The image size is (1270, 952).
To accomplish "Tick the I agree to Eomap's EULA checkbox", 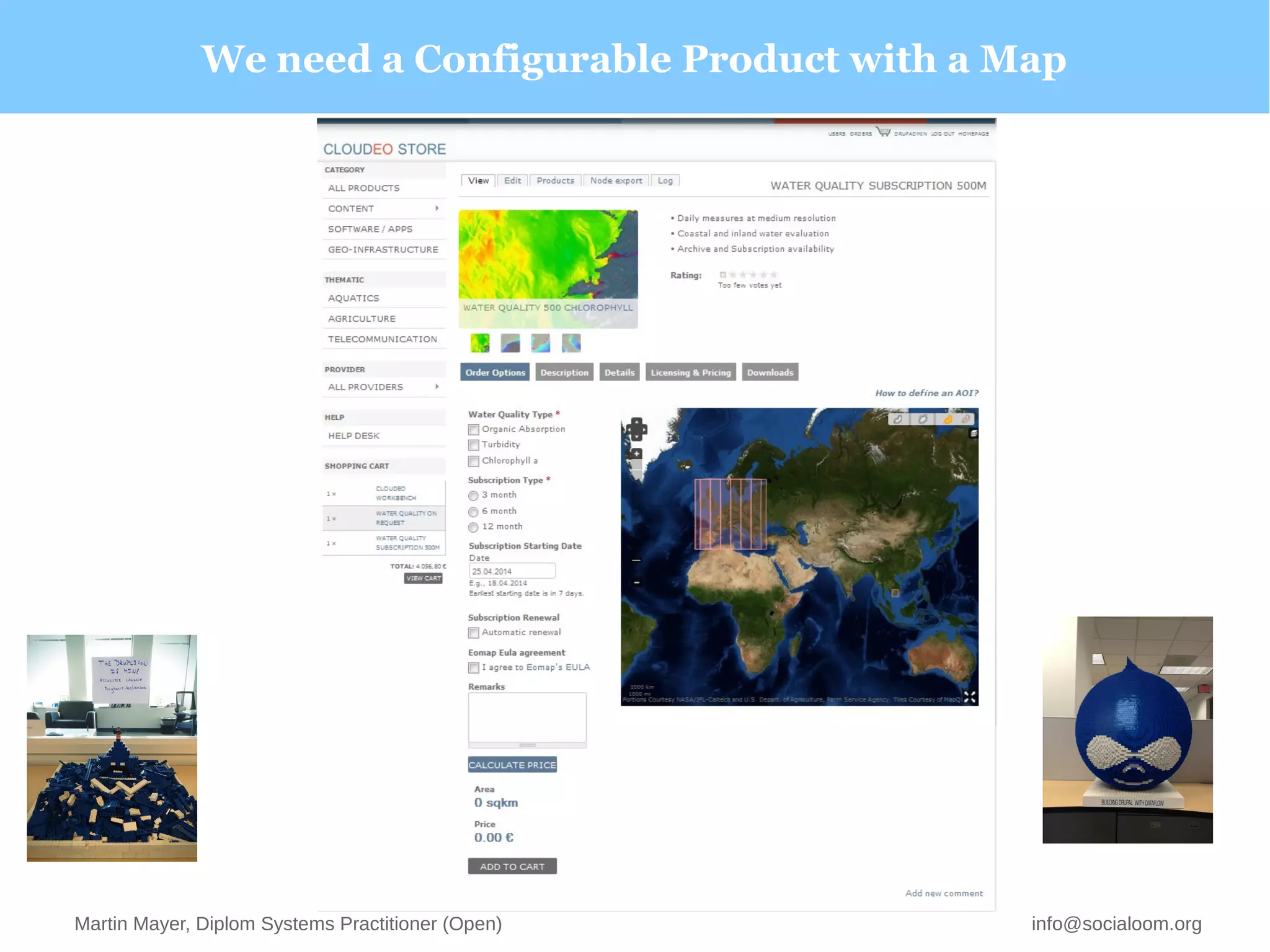I will pyautogui.click(x=474, y=668).
